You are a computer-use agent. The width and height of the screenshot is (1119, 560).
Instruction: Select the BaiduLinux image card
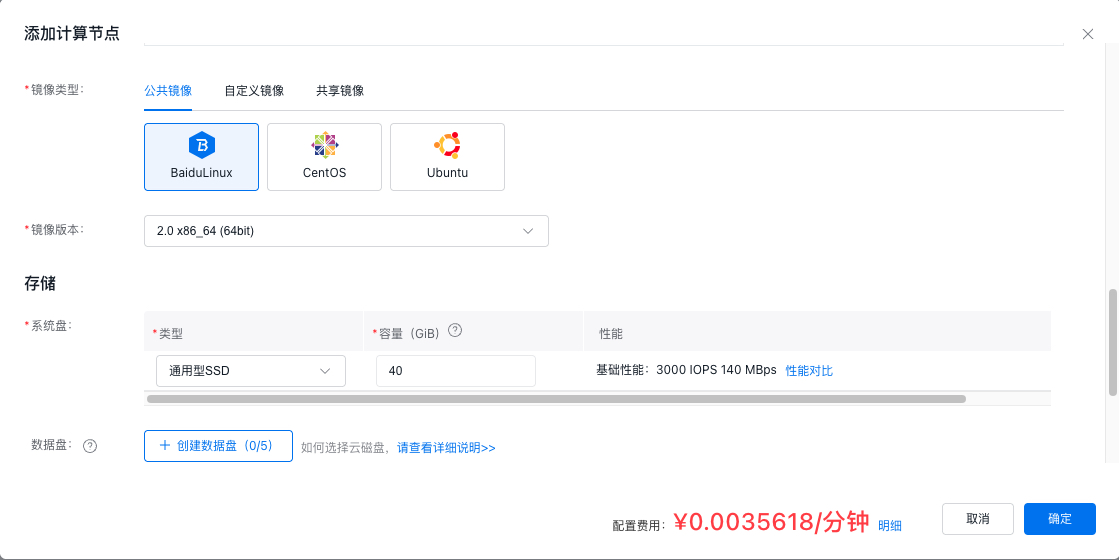tap(201, 157)
